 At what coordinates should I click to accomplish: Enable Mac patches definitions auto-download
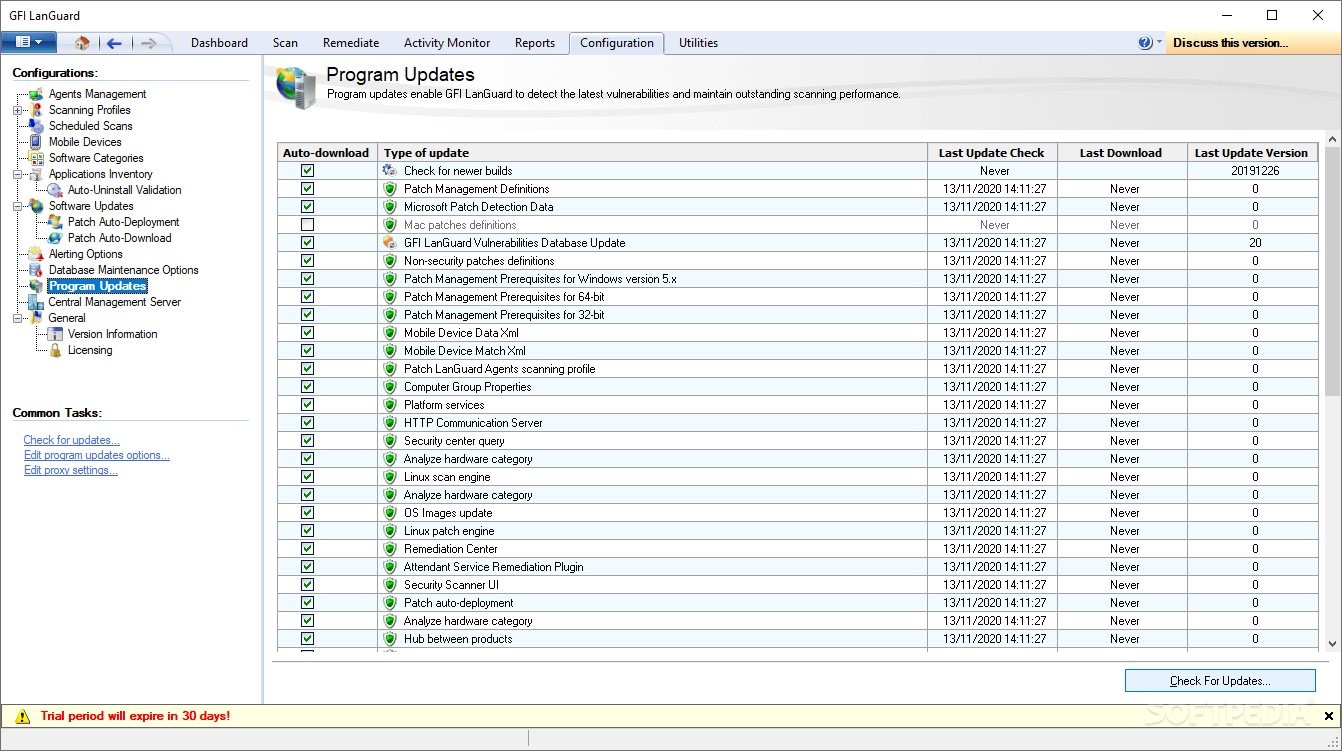(x=307, y=225)
